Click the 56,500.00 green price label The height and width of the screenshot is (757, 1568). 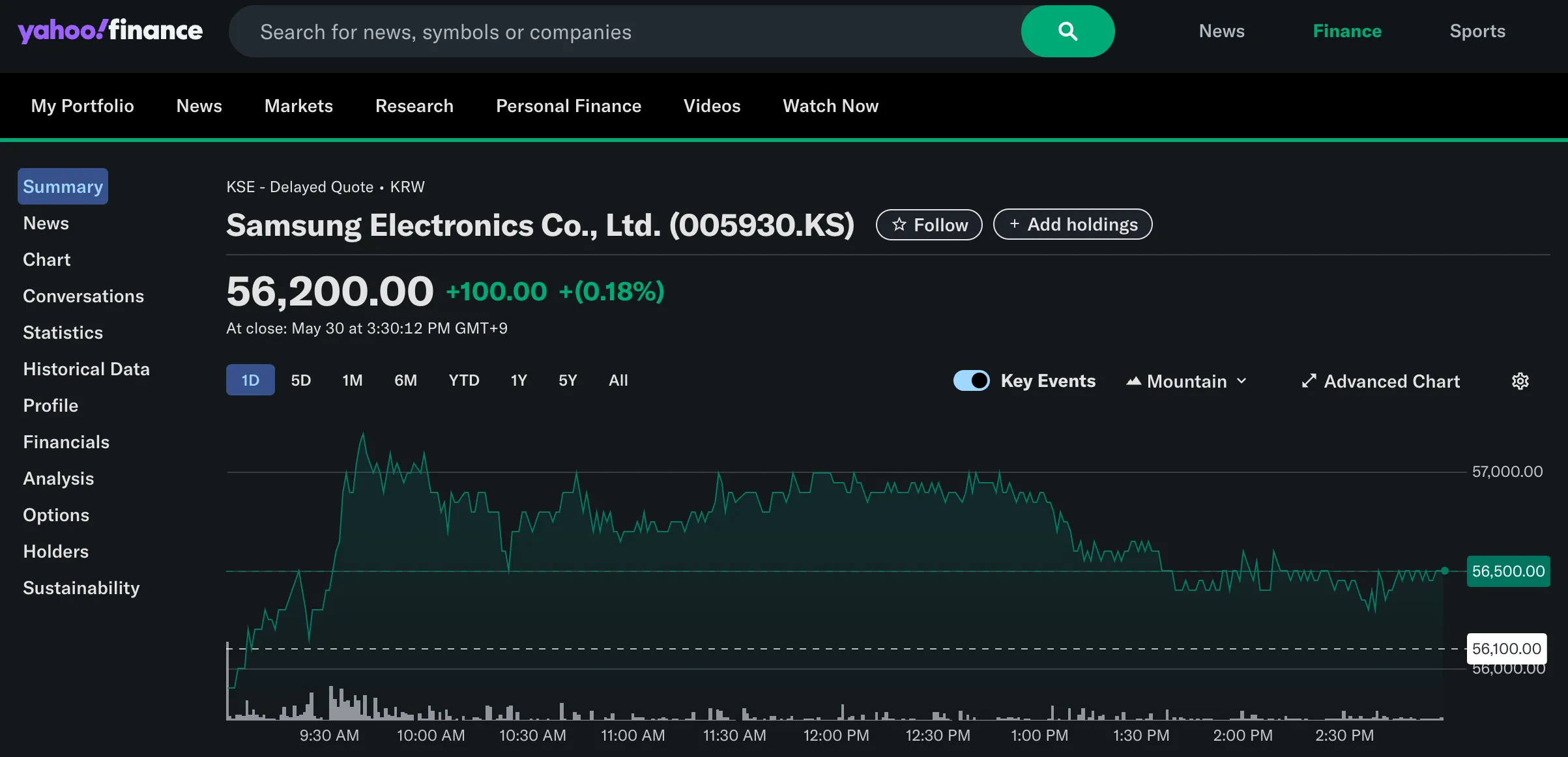tap(1508, 571)
